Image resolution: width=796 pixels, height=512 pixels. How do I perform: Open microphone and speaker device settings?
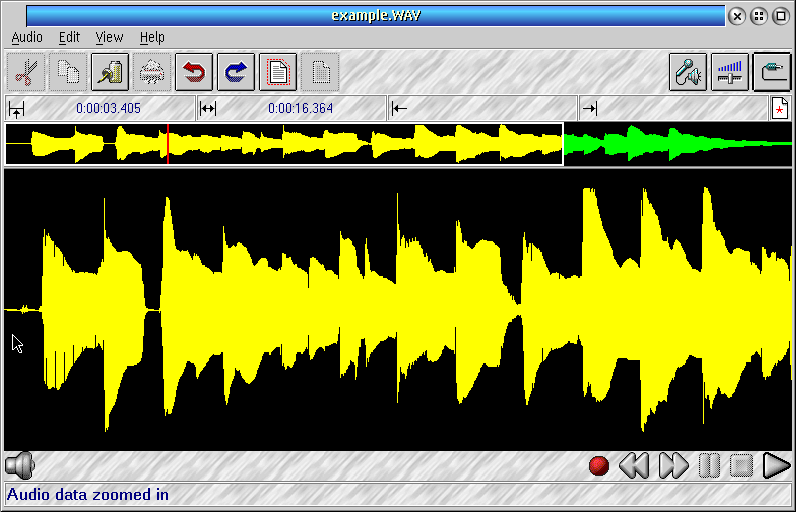(688, 72)
